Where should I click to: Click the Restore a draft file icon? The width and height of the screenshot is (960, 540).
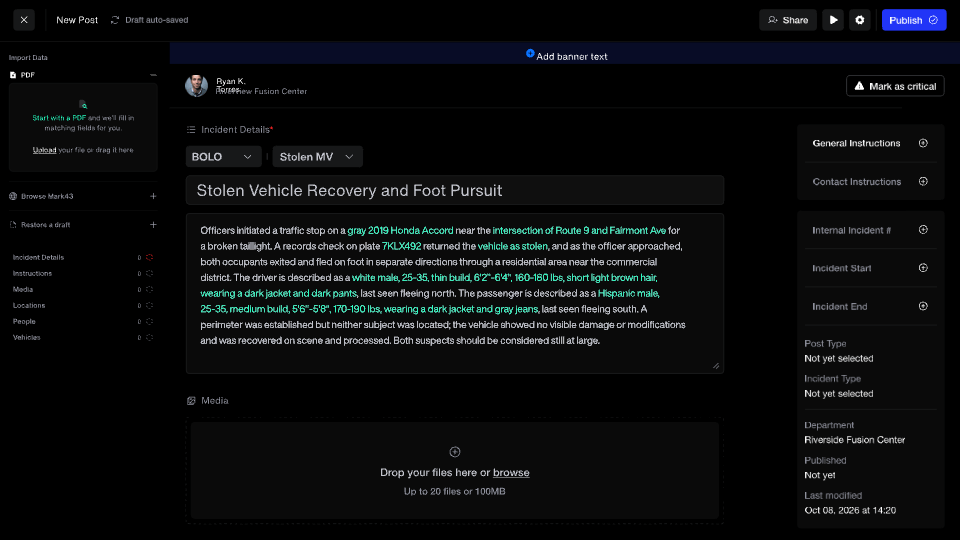(x=13, y=225)
